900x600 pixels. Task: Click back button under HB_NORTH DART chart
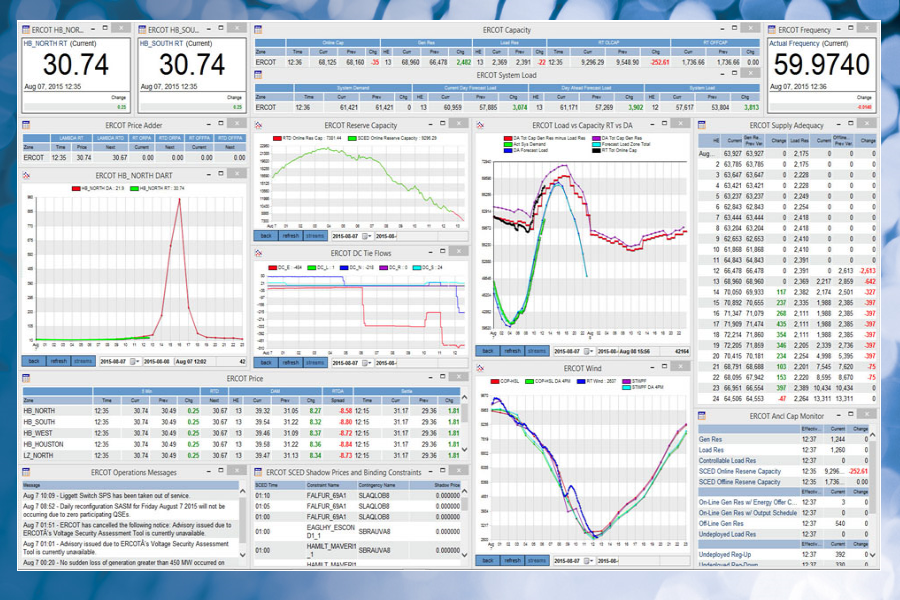[34, 361]
